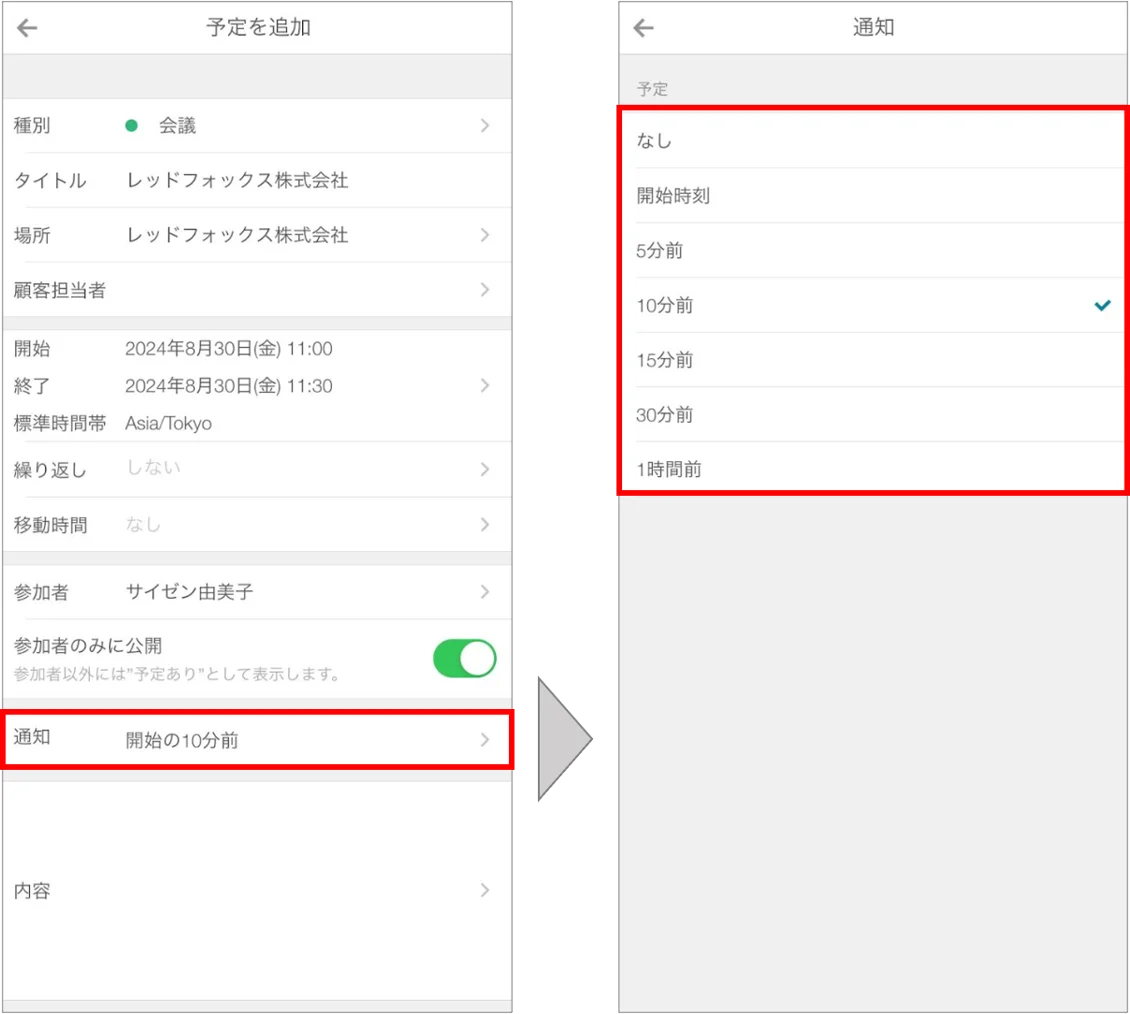1130x1014 pixels.
Task: Expand the 内容 chevron
Action: click(485, 890)
